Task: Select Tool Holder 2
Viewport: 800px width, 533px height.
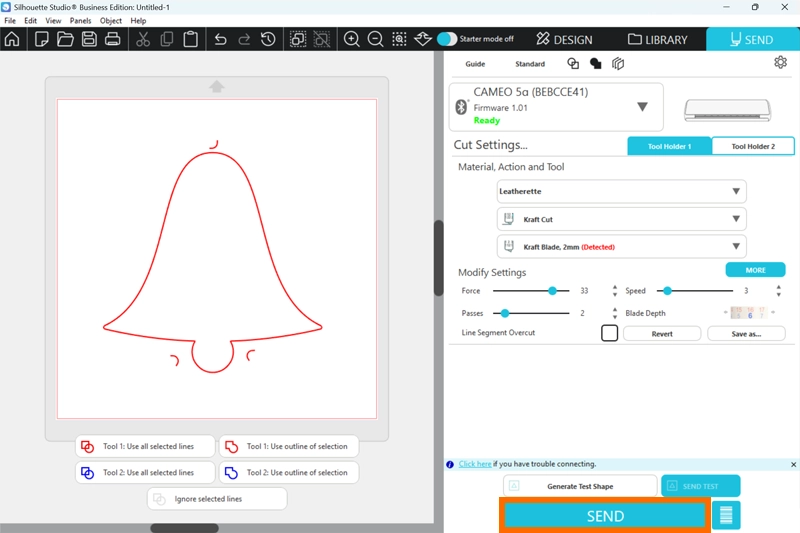Action: (753, 146)
